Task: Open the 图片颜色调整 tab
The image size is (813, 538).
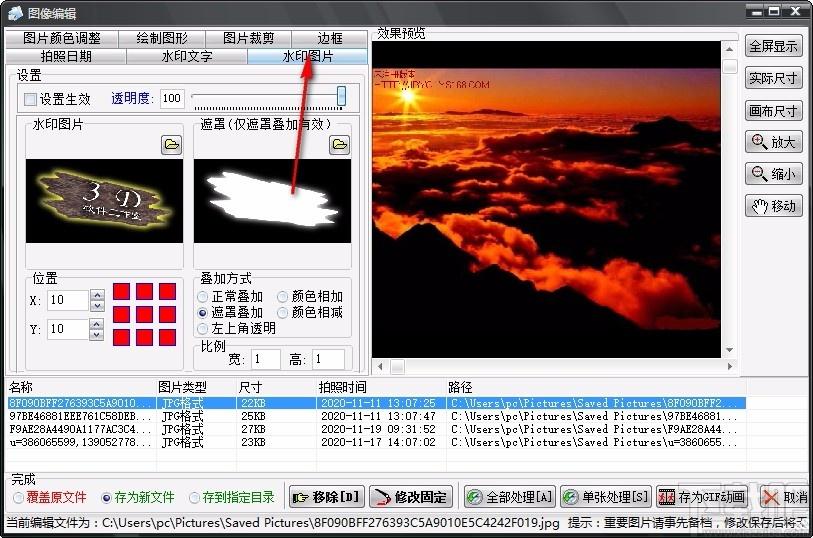Action: (62, 38)
